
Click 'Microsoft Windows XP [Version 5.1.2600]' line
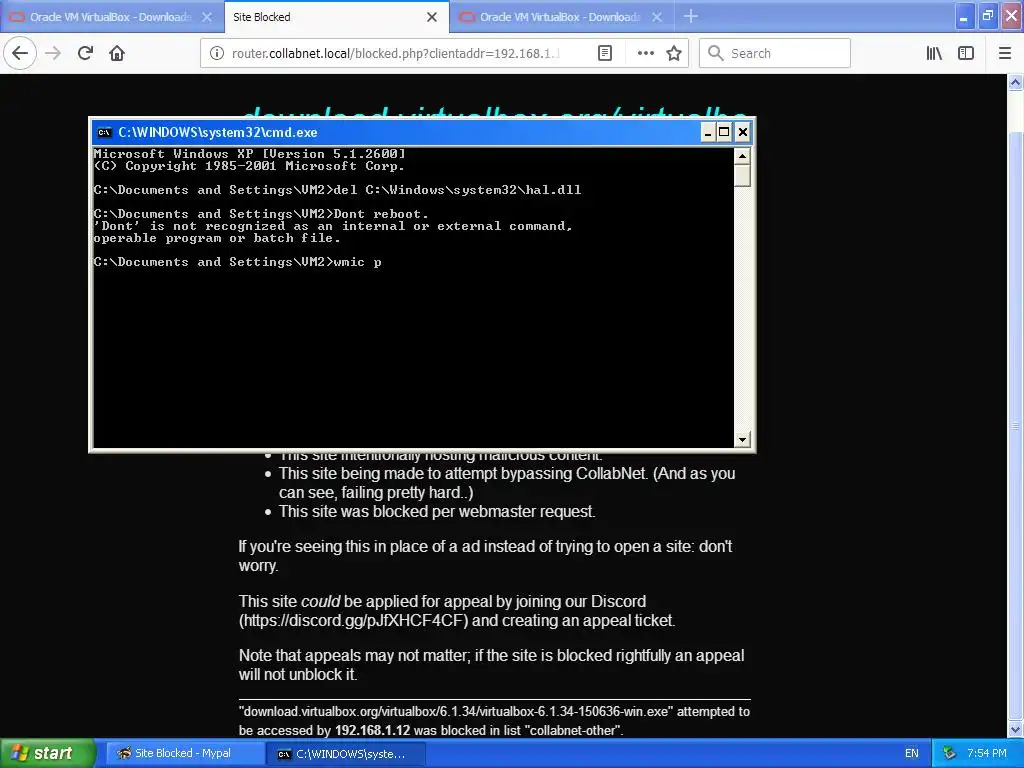pyautogui.click(x=249, y=154)
